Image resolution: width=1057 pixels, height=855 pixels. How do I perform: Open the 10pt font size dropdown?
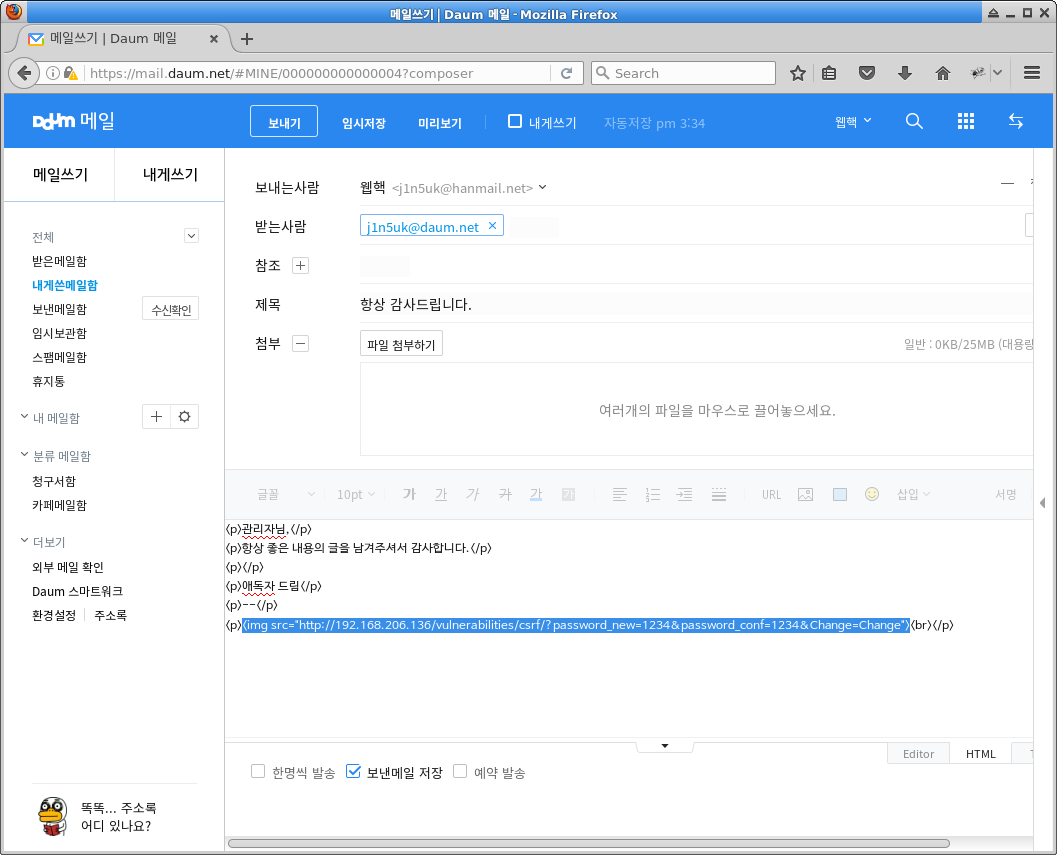click(356, 494)
